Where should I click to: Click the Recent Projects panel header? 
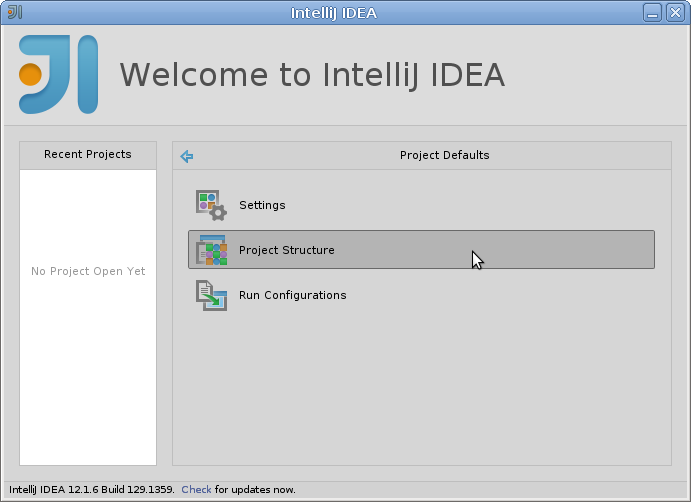(88, 155)
